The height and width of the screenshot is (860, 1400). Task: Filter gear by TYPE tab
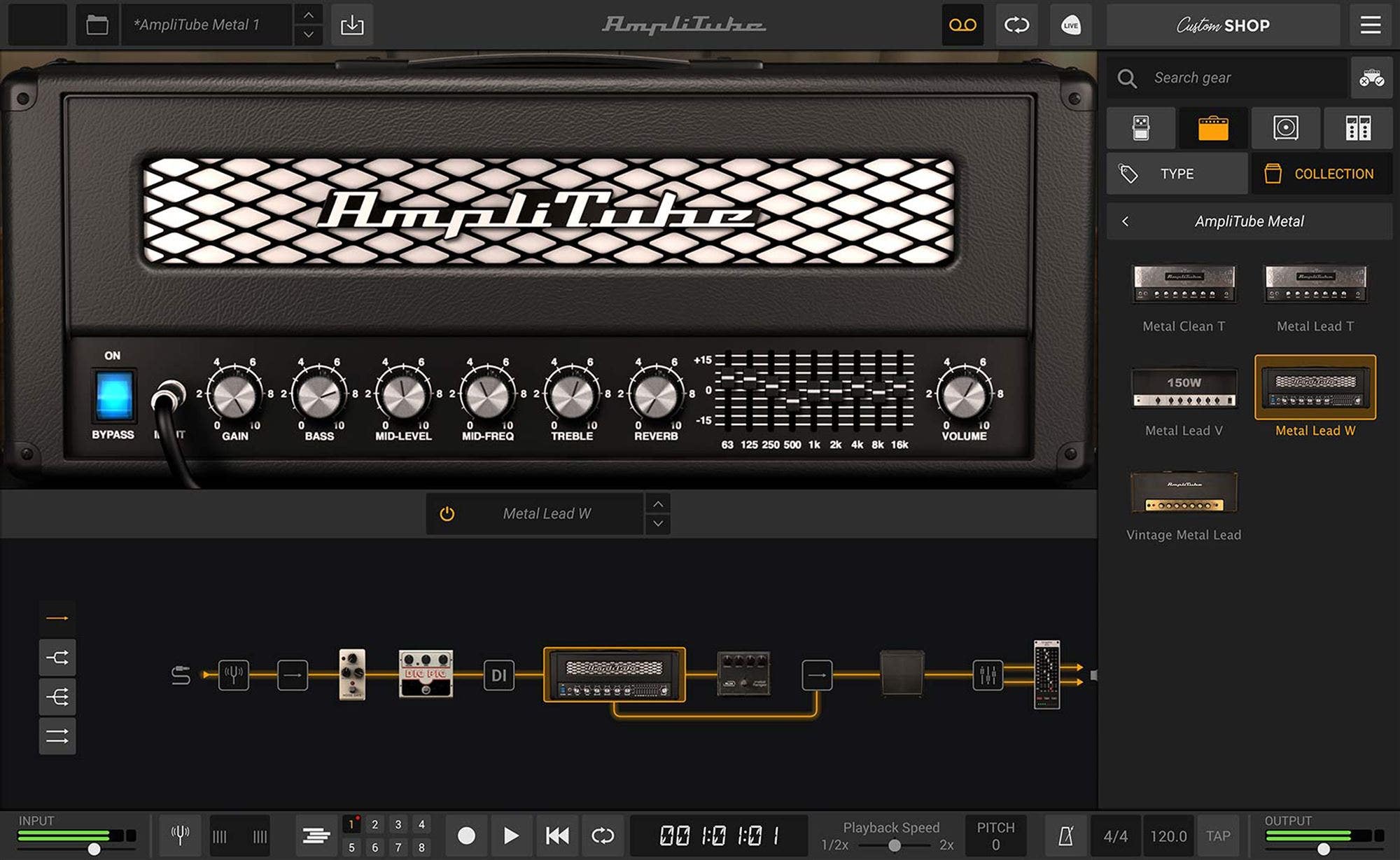(1177, 174)
